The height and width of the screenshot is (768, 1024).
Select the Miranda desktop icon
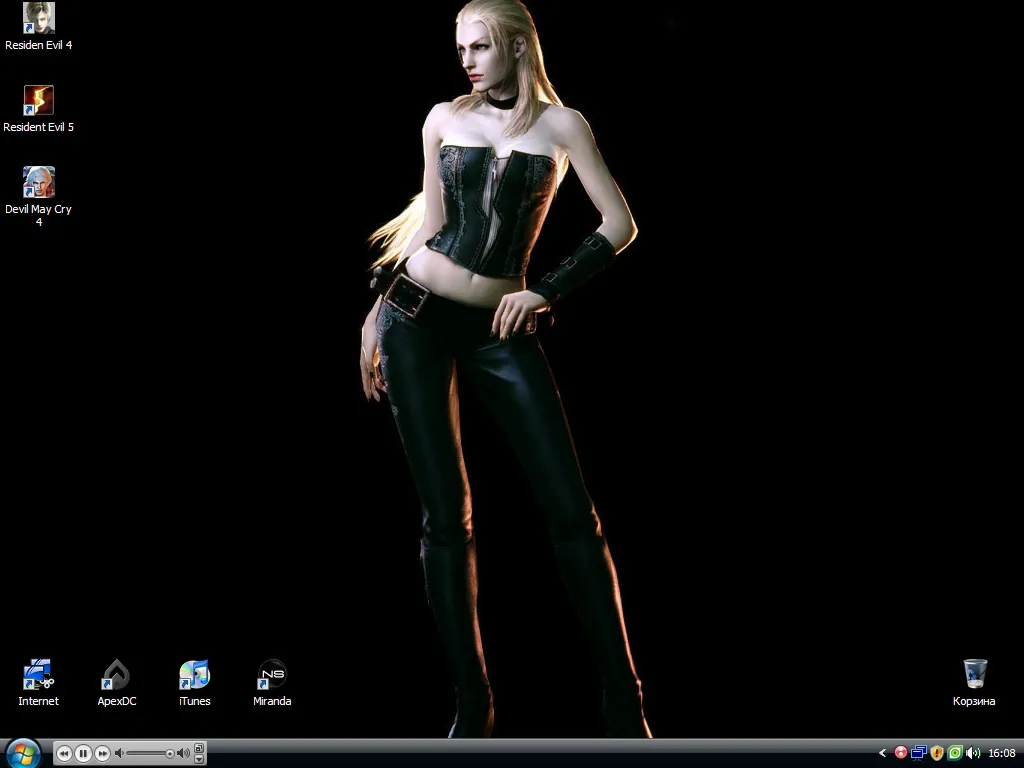tap(272, 682)
